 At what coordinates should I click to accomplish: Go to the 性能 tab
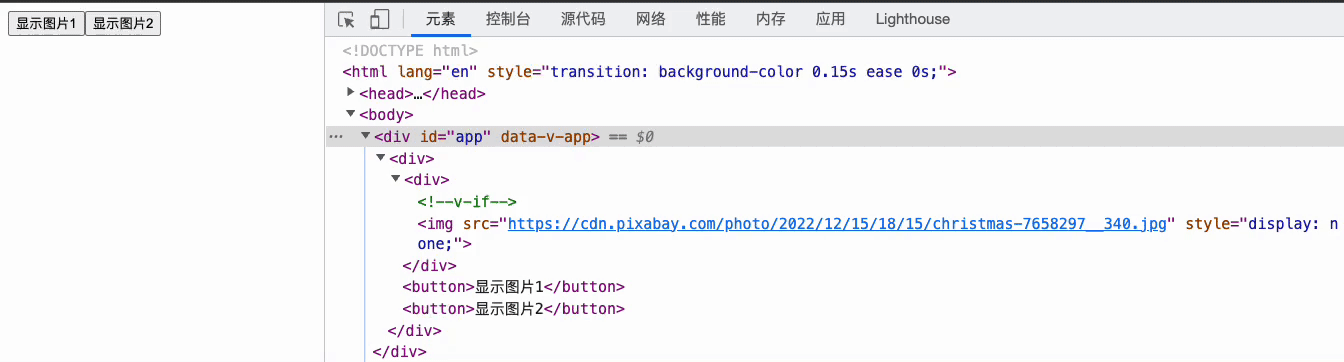click(711, 19)
